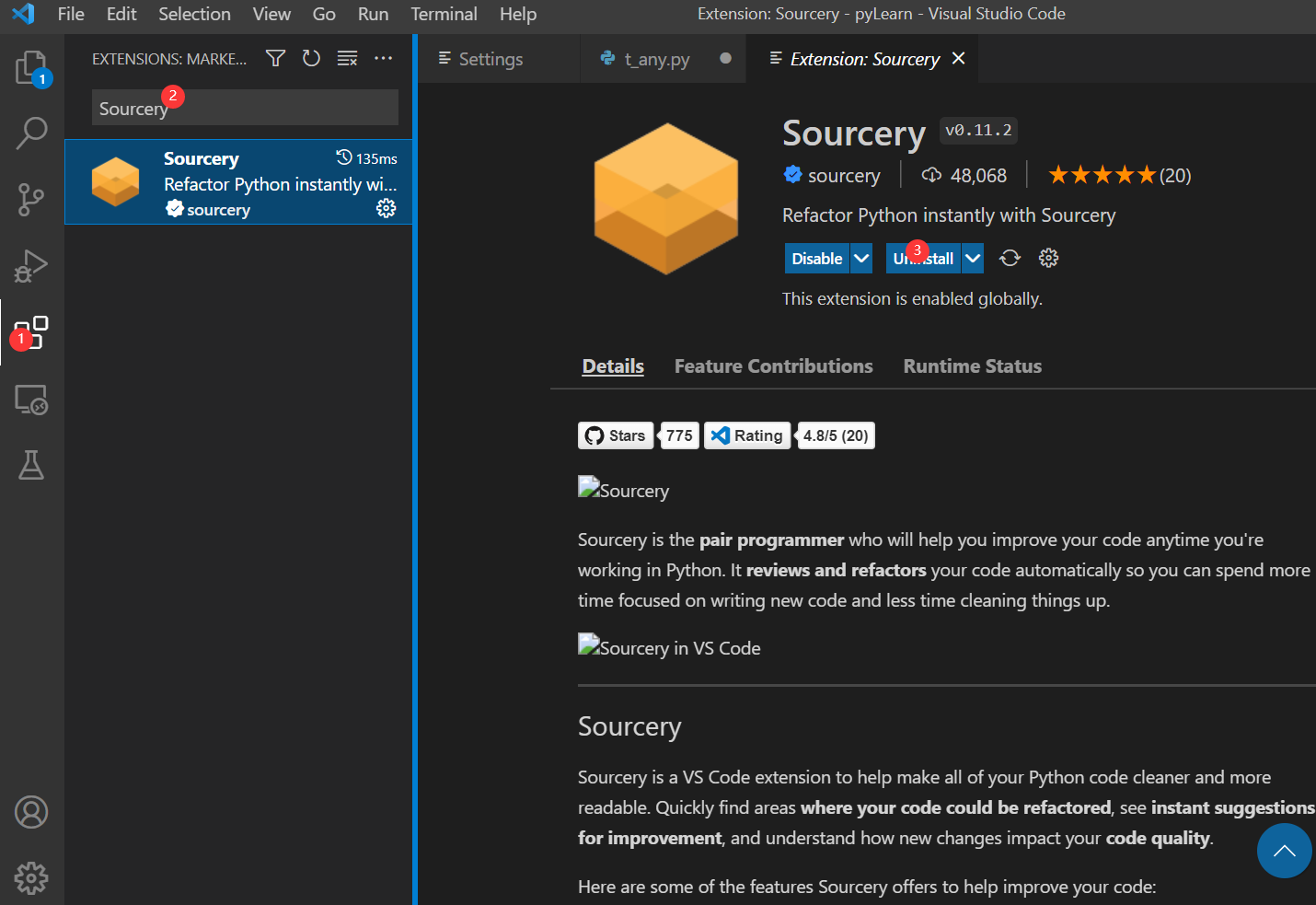Viewport: 1316px width, 905px height.
Task: Open the extension settings gear beside Uninstall
Action: point(1048,258)
